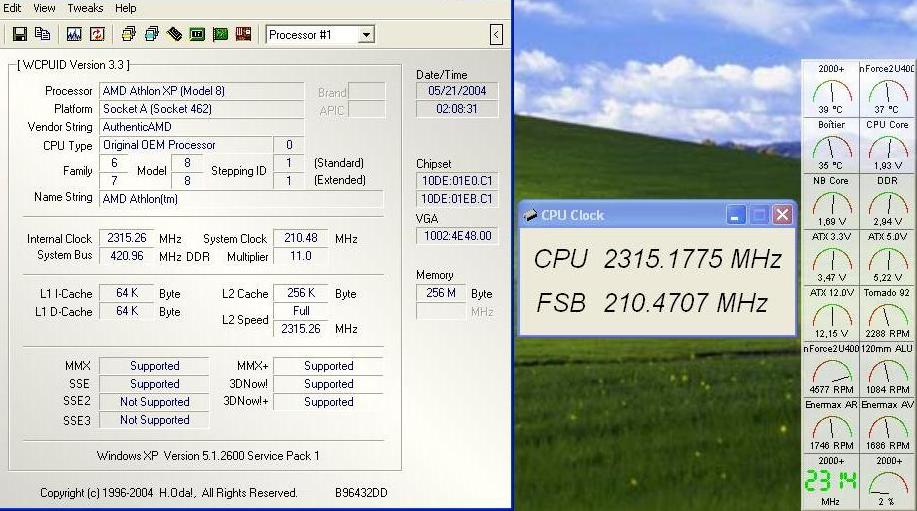
Task: Select the Boîtier temperature gauge
Action: pyautogui.click(x=831, y=144)
